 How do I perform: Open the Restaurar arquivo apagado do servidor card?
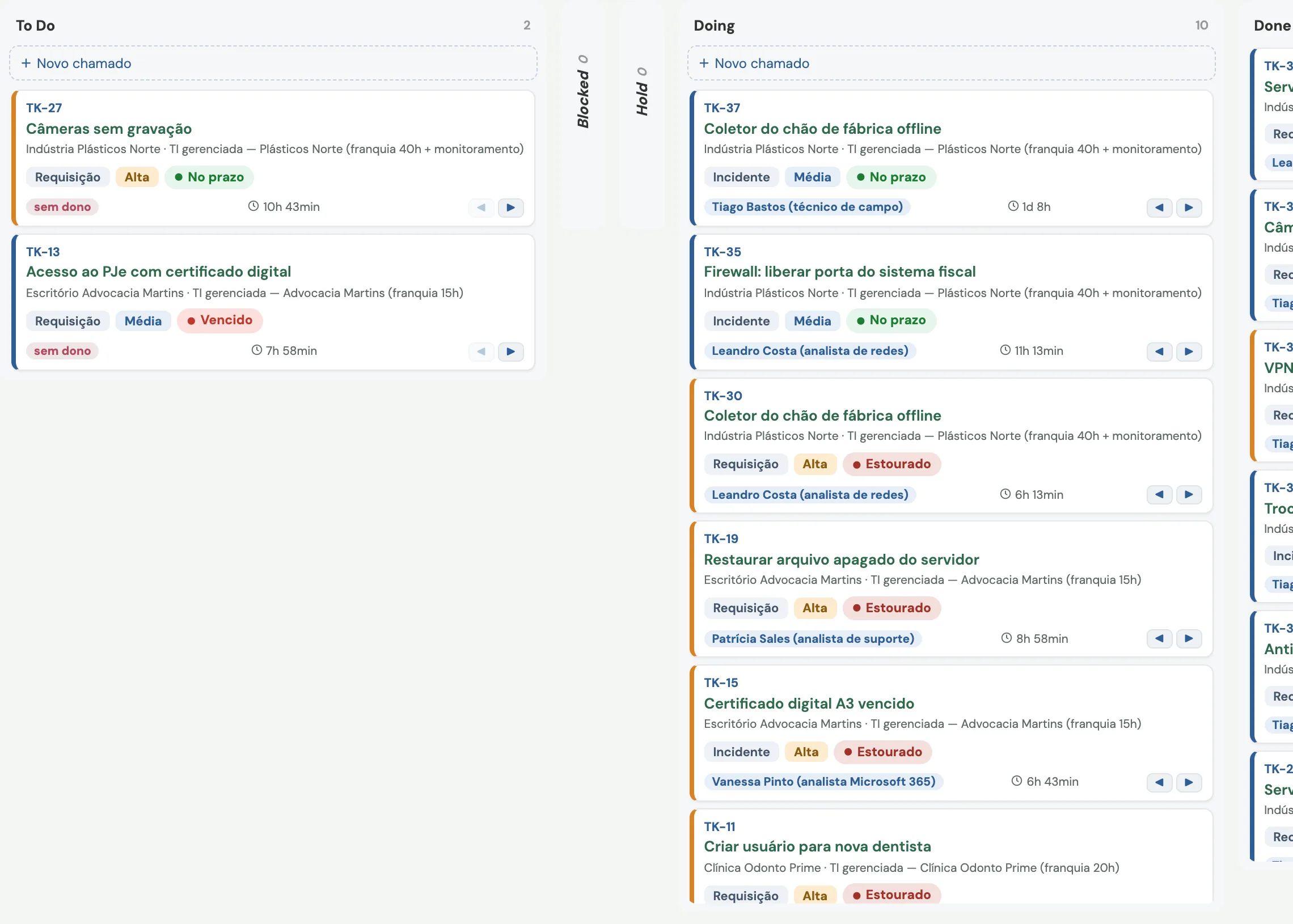point(841,560)
